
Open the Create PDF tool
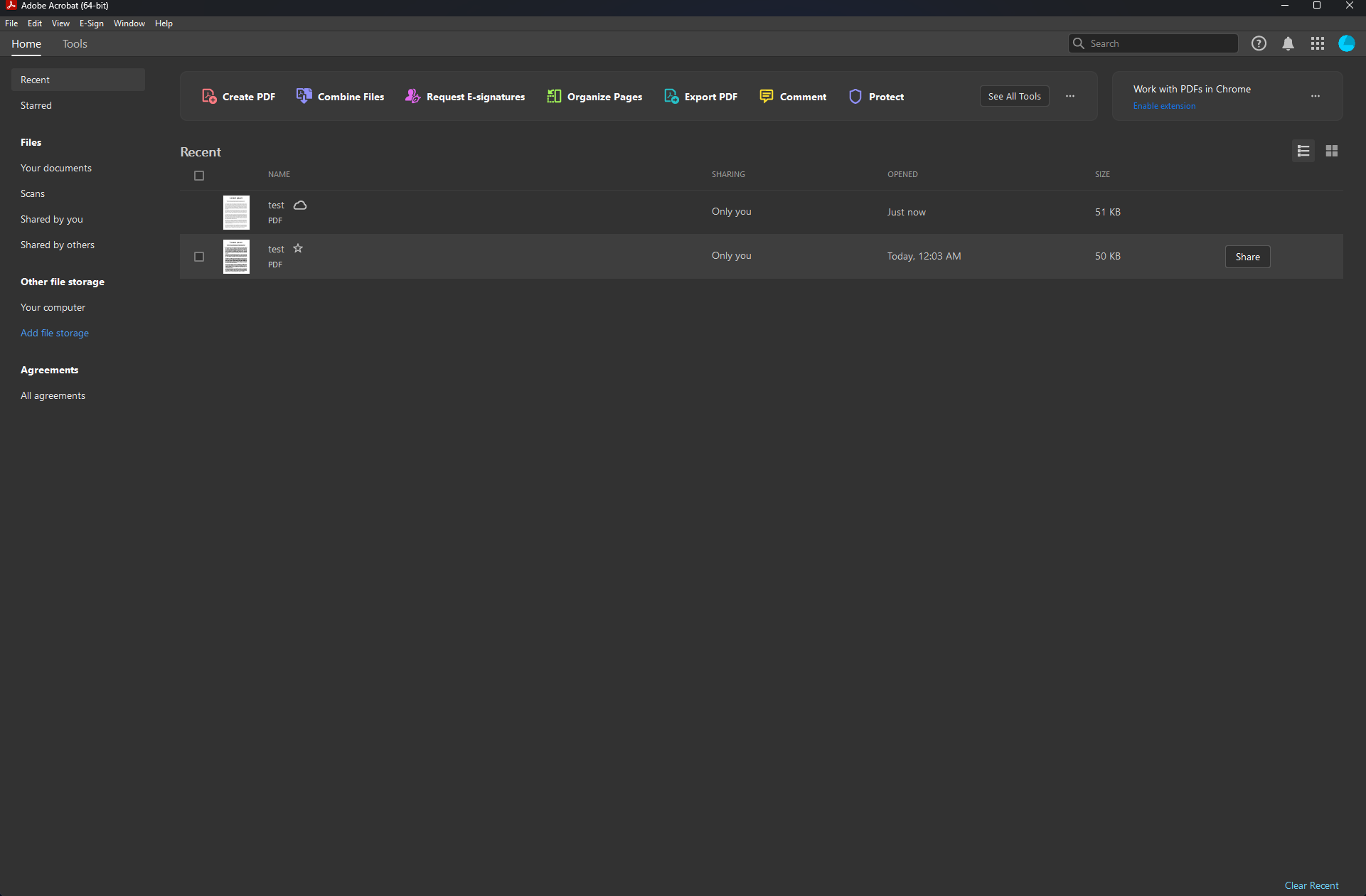click(239, 97)
